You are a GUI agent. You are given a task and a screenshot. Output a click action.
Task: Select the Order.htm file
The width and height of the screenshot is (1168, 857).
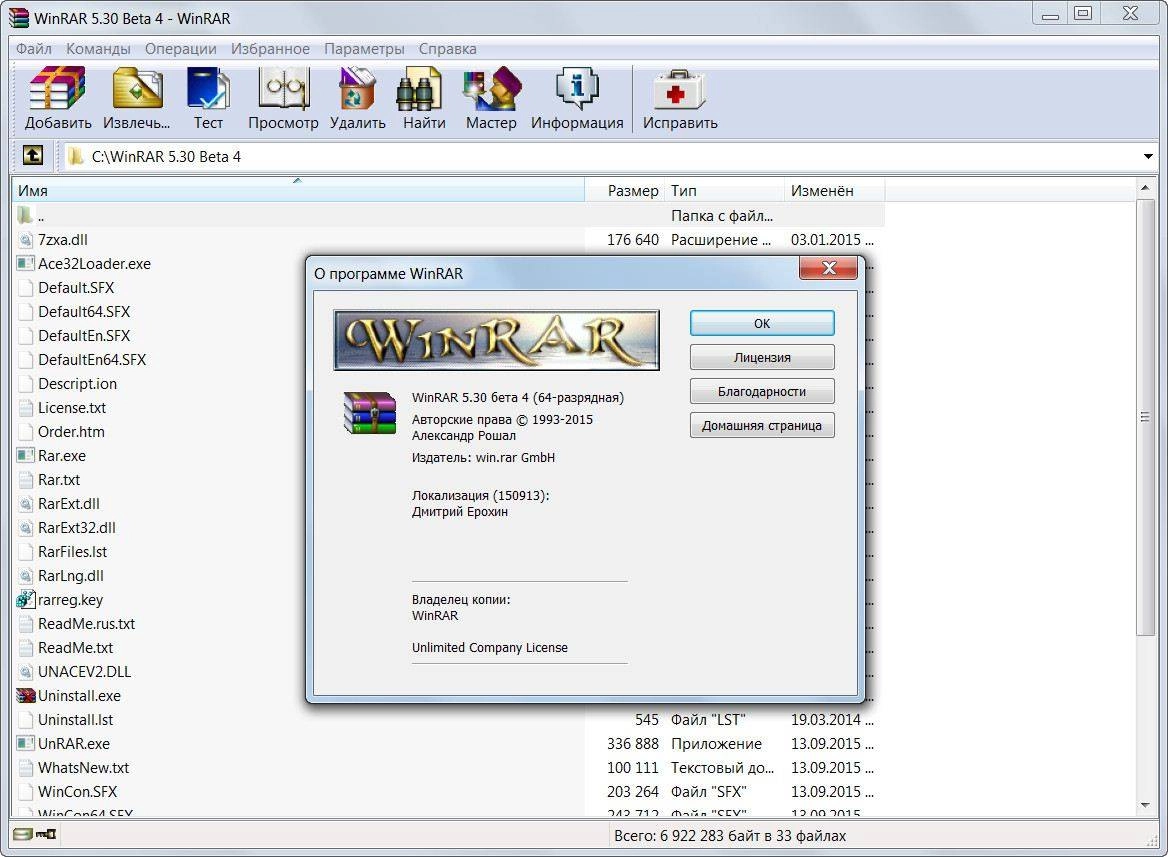pyautogui.click(x=72, y=431)
